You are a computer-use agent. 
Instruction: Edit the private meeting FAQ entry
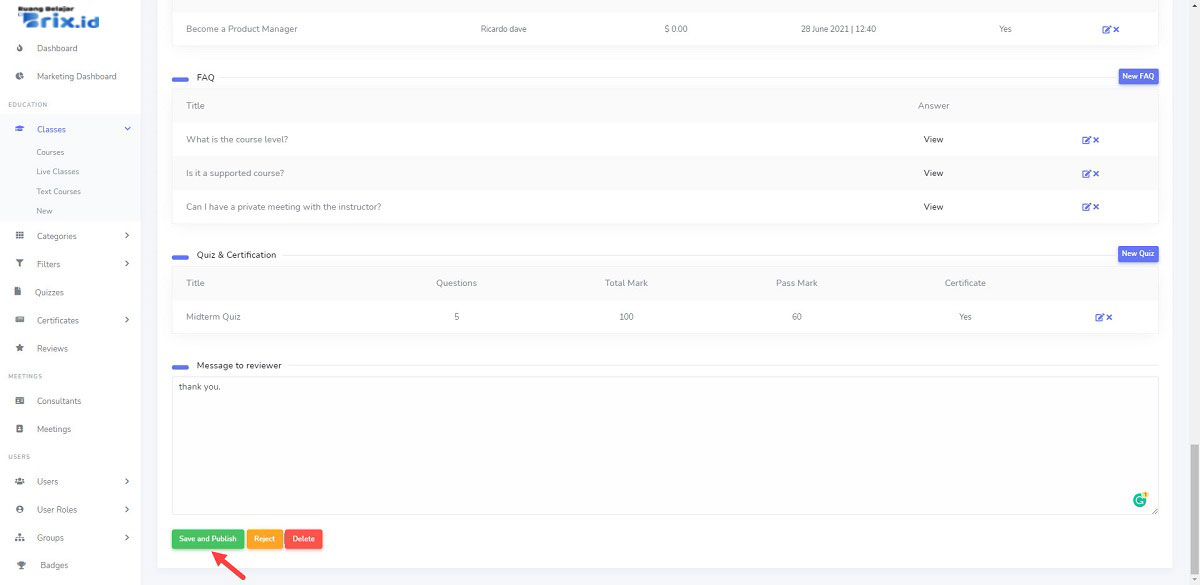1086,207
